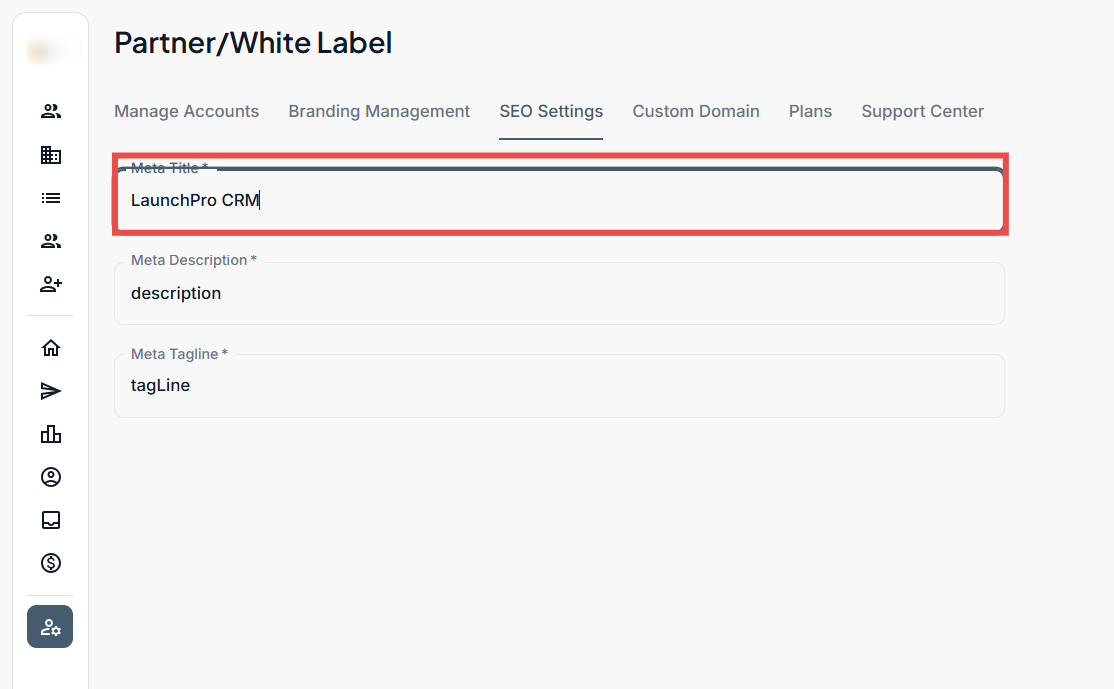Select the Custom Domain tab
This screenshot has width=1114, height=689.
[x=696, y=111]
